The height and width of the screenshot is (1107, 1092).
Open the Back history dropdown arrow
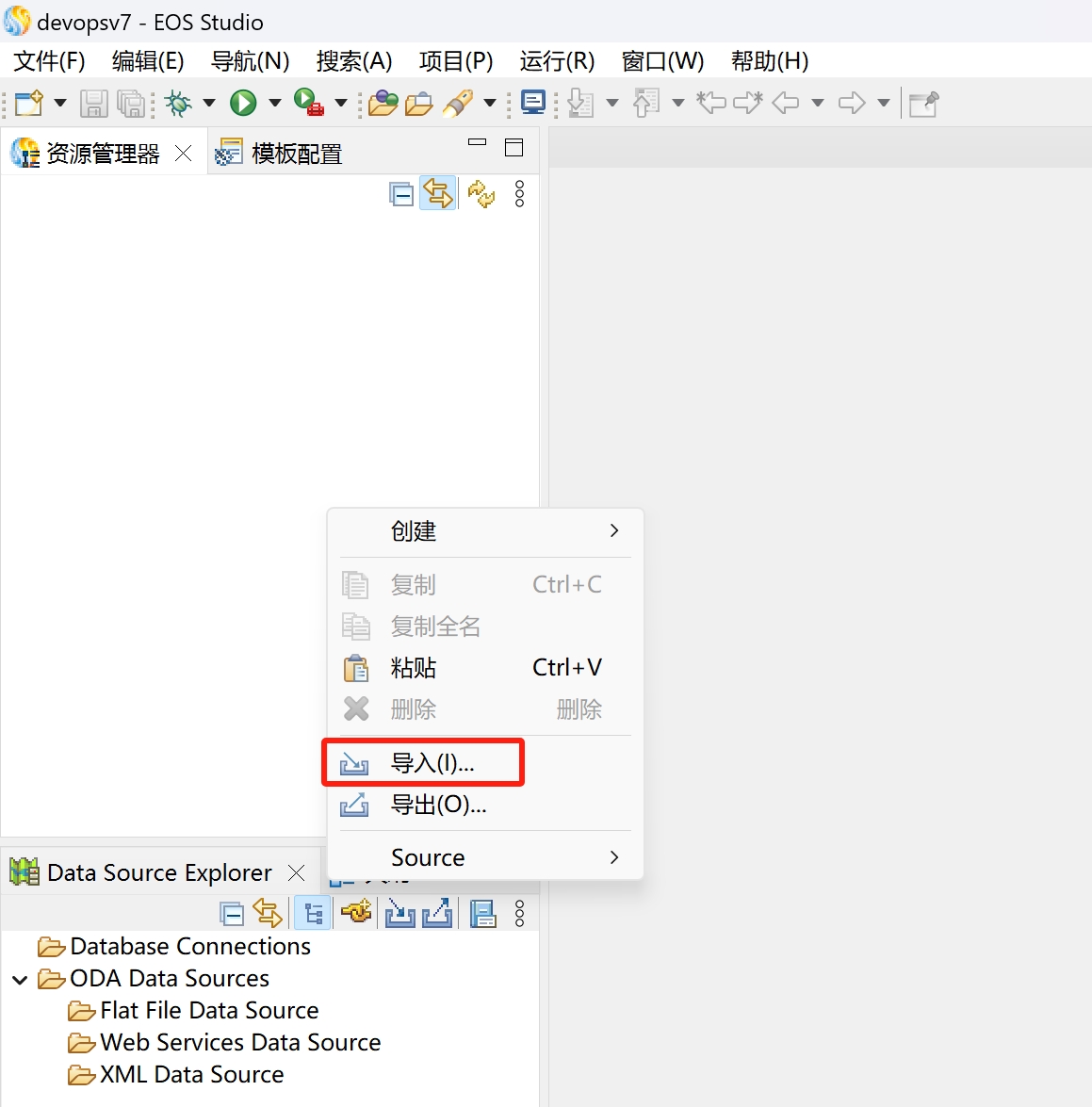[x=818, y=103]
